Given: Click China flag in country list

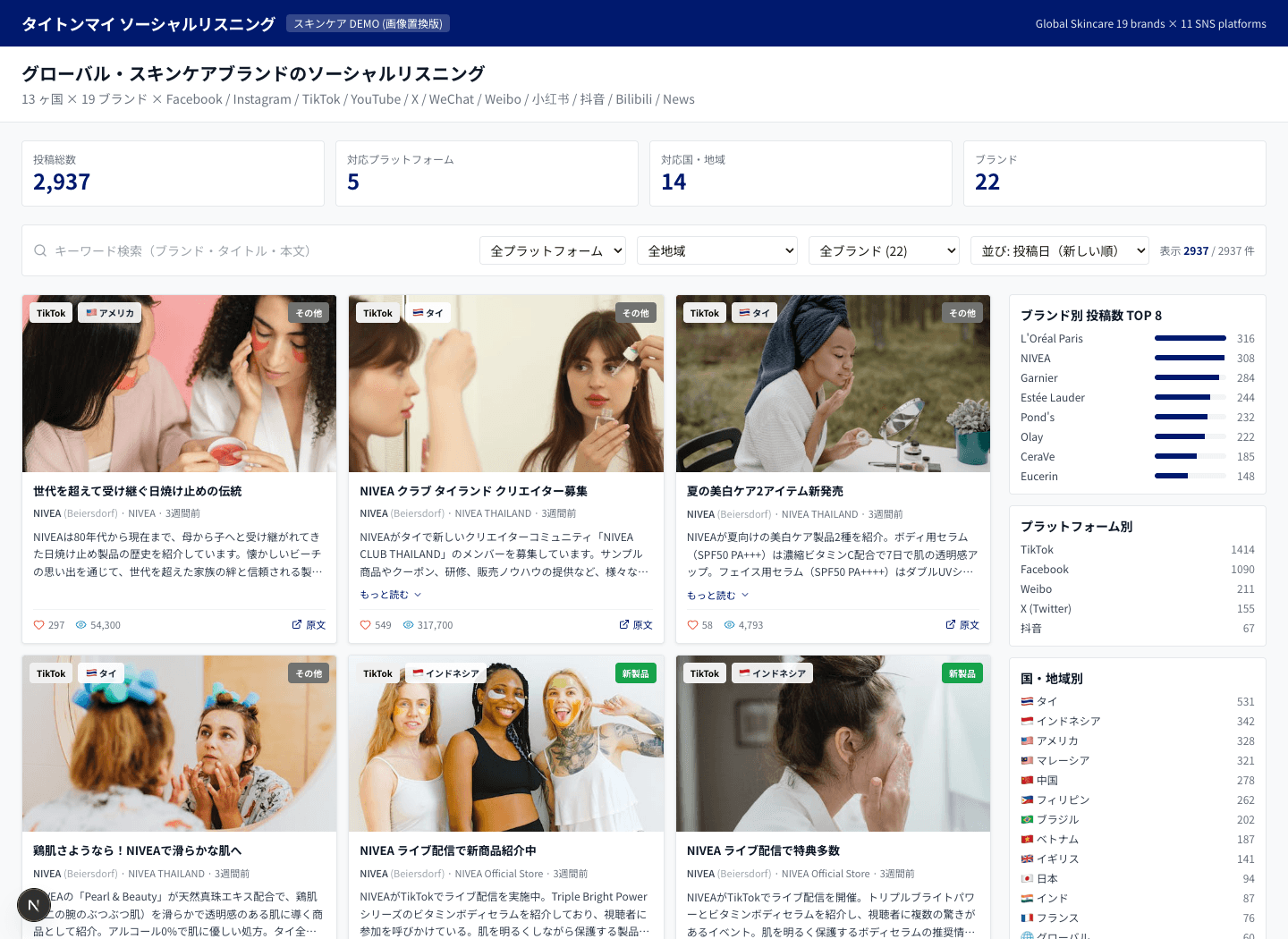Looking at the screenshot, I should coord(1027,781).
